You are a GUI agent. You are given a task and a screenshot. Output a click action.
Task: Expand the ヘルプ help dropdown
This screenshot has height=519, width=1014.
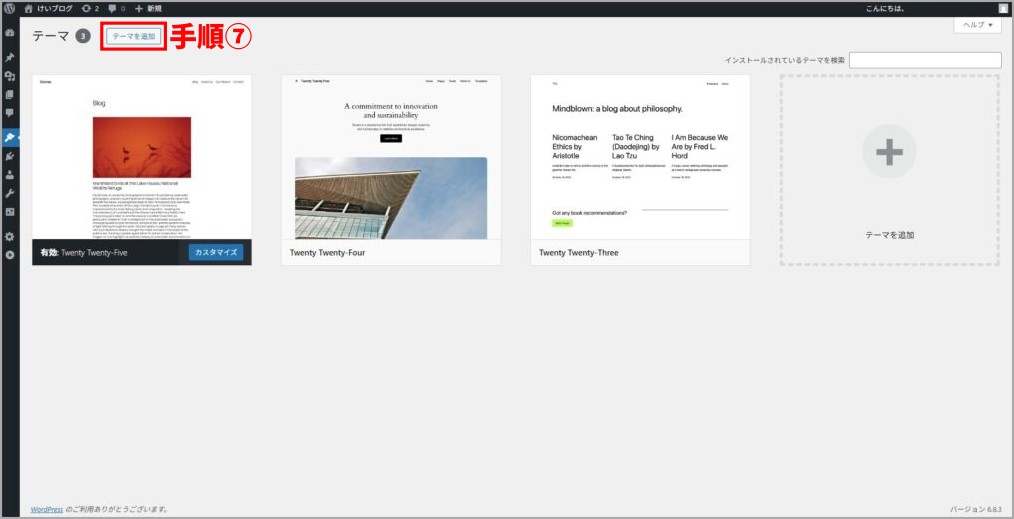click(978, 25)
